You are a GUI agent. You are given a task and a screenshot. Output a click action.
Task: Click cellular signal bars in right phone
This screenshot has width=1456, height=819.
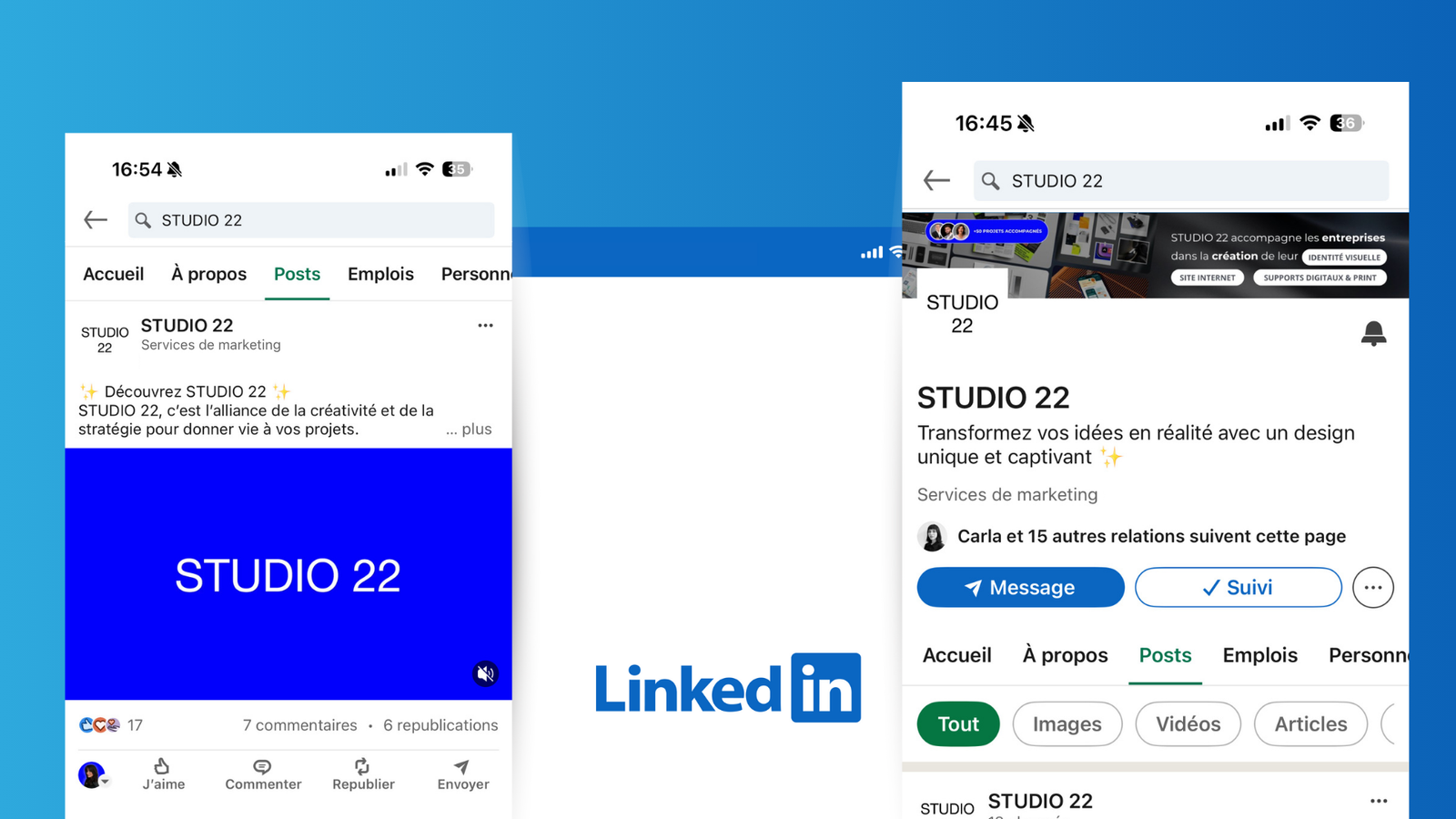(1278, 124)
